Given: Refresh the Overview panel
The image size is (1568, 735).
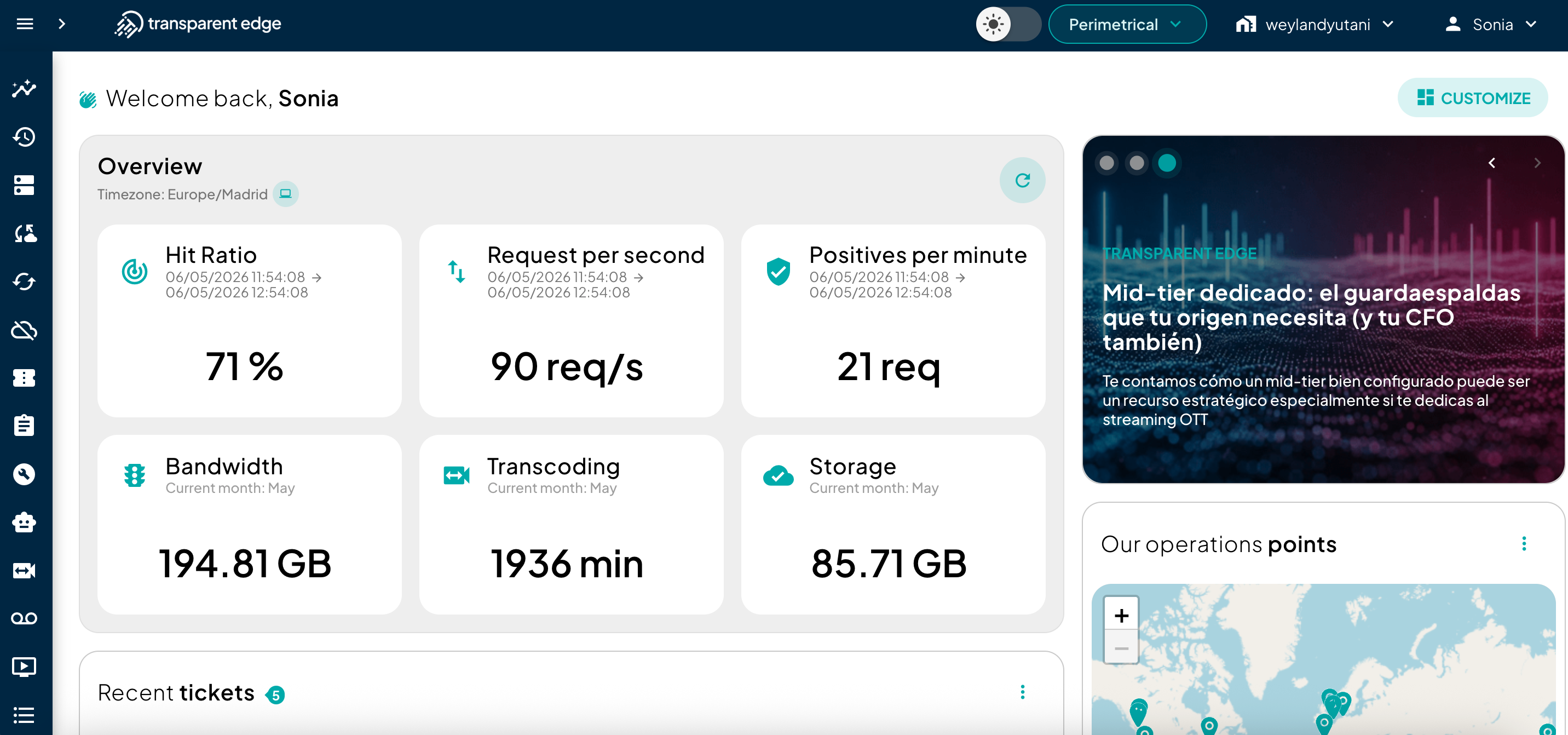Looking at the screenshot, I should [1022, 180].
